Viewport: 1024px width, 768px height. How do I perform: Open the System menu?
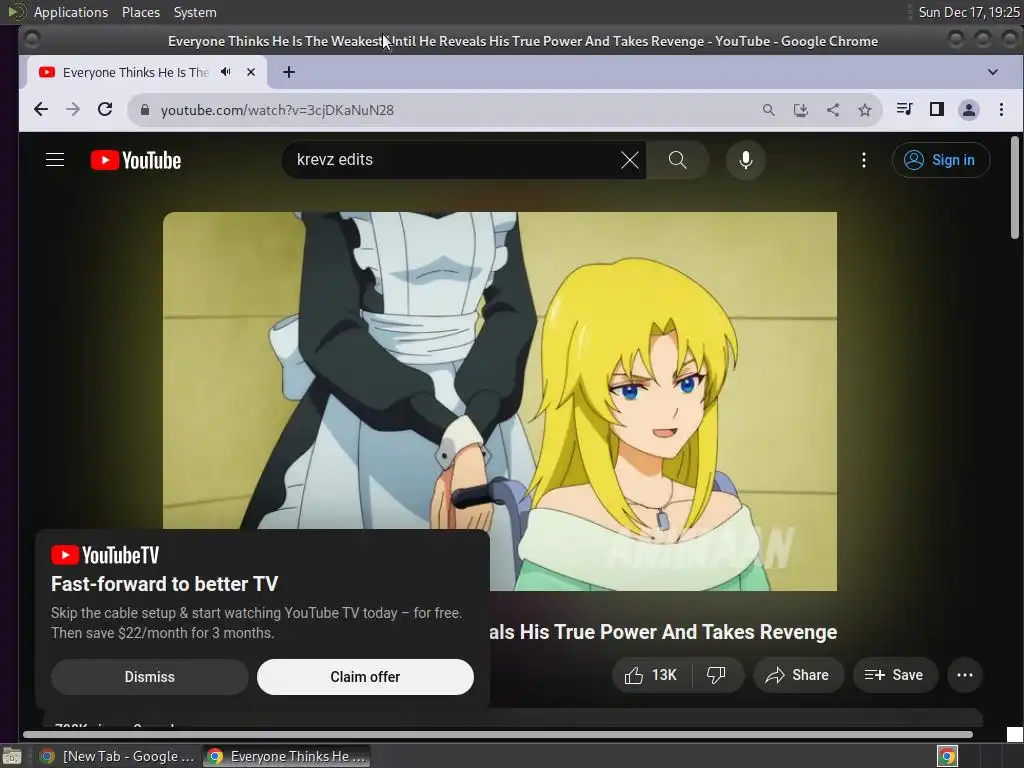pos(195,12)
